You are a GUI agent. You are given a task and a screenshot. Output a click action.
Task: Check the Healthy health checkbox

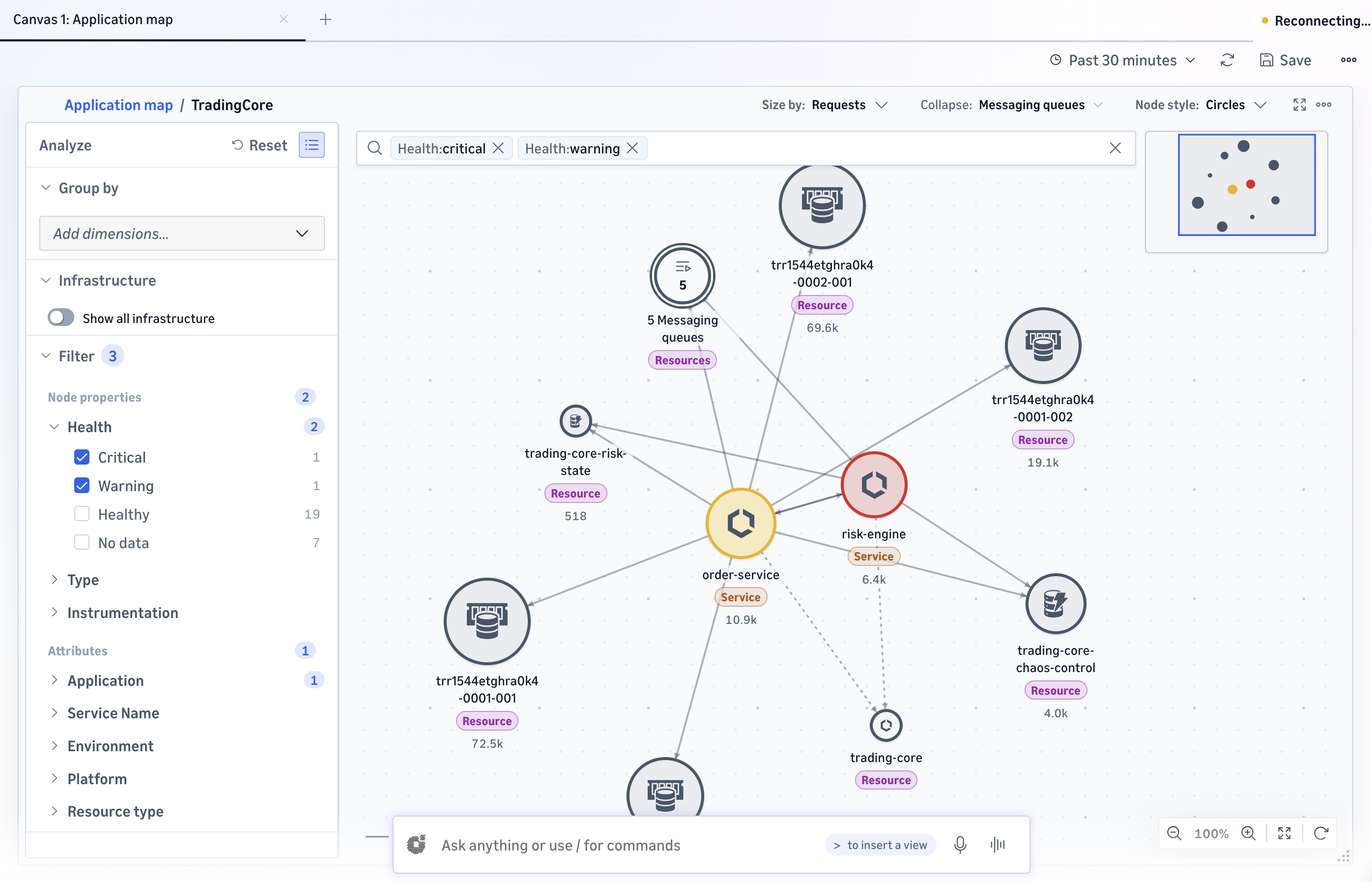pyautogui.click(x=82, y=514)
